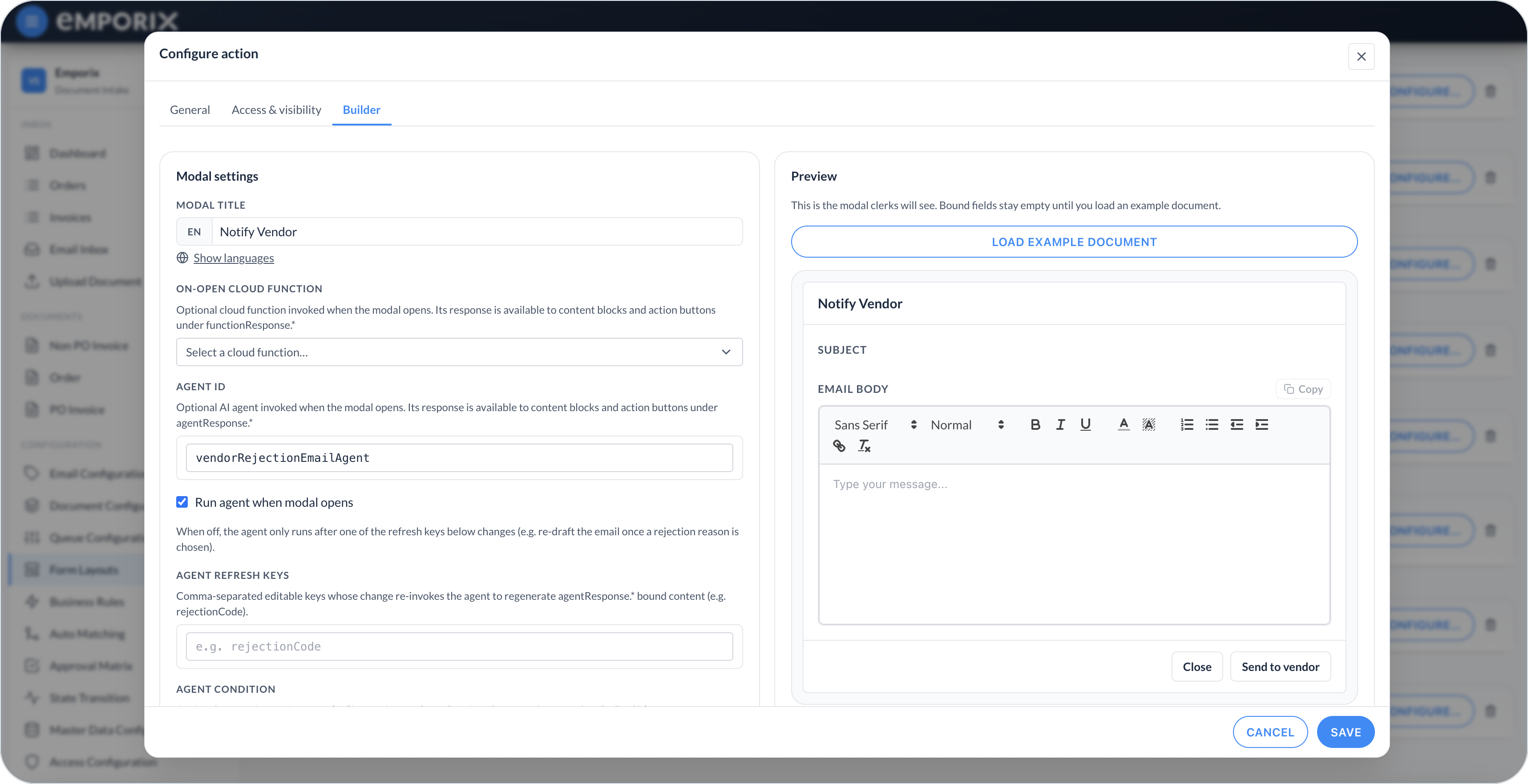Open the Select a cloud function dropdown
The height and width of the screenshot is (784, 1528).
[459, 352]
